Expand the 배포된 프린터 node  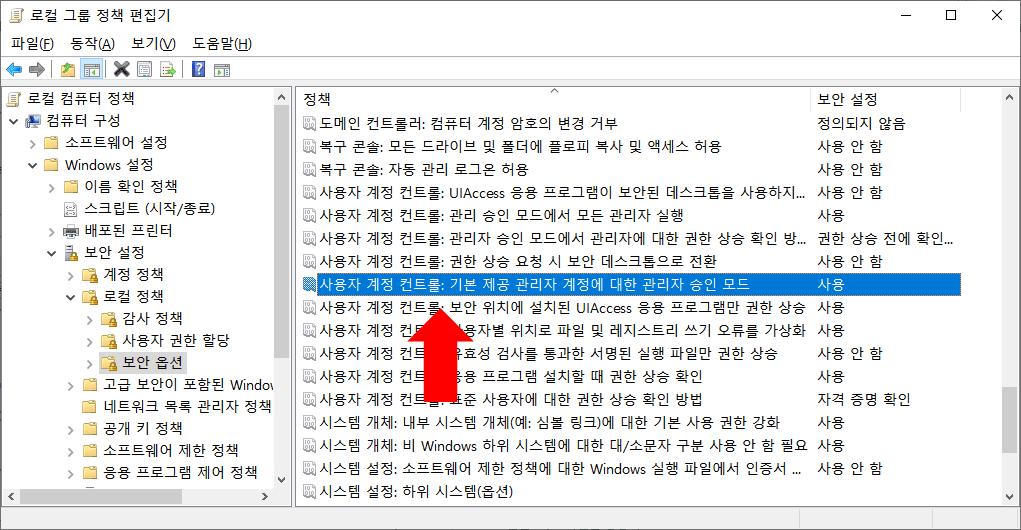[x=51, y=231]
